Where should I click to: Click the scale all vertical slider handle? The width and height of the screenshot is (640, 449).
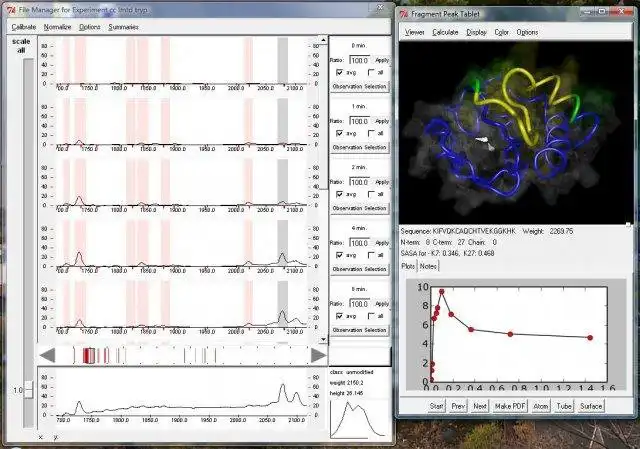click(x=28, y=390)
